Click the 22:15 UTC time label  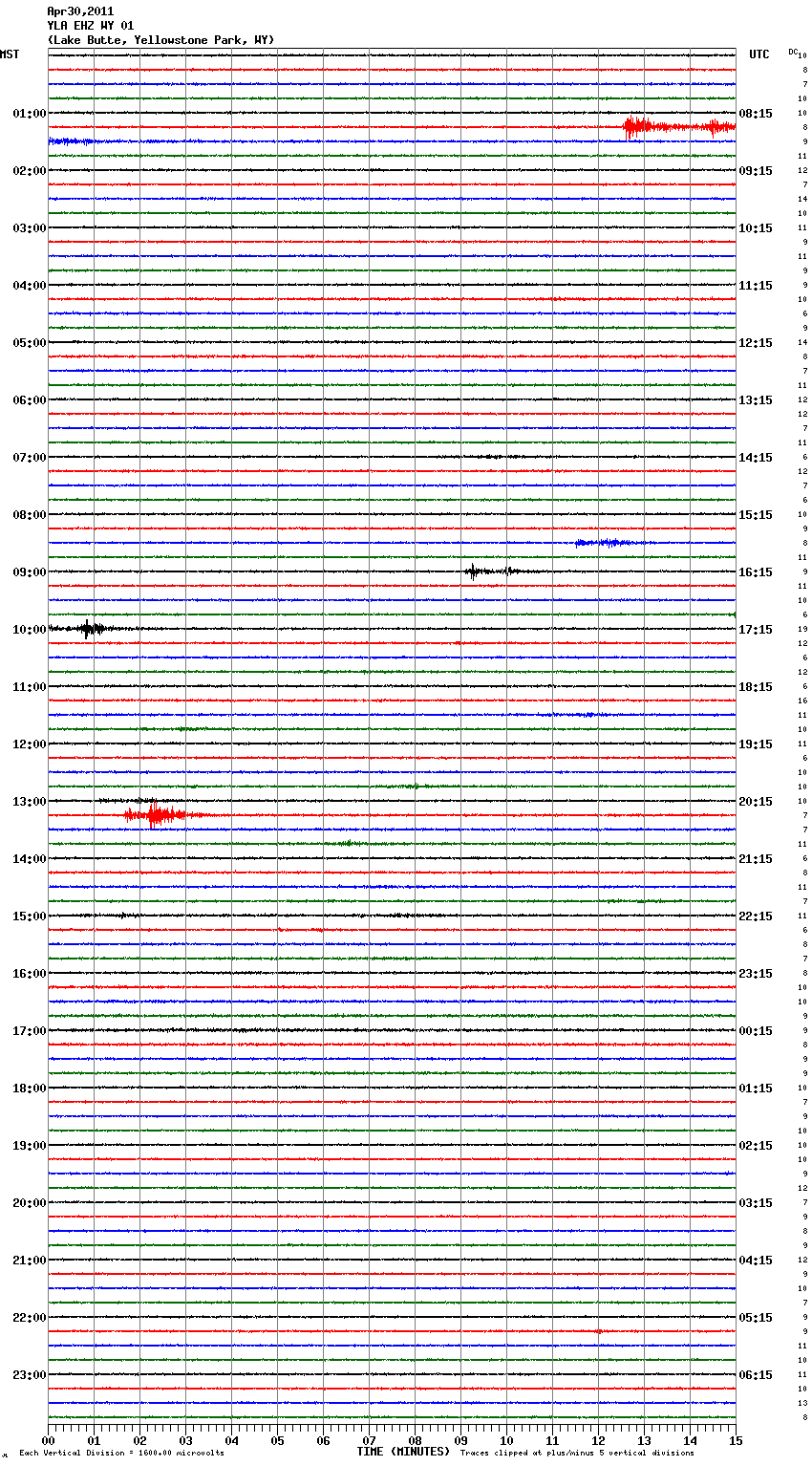756,916
